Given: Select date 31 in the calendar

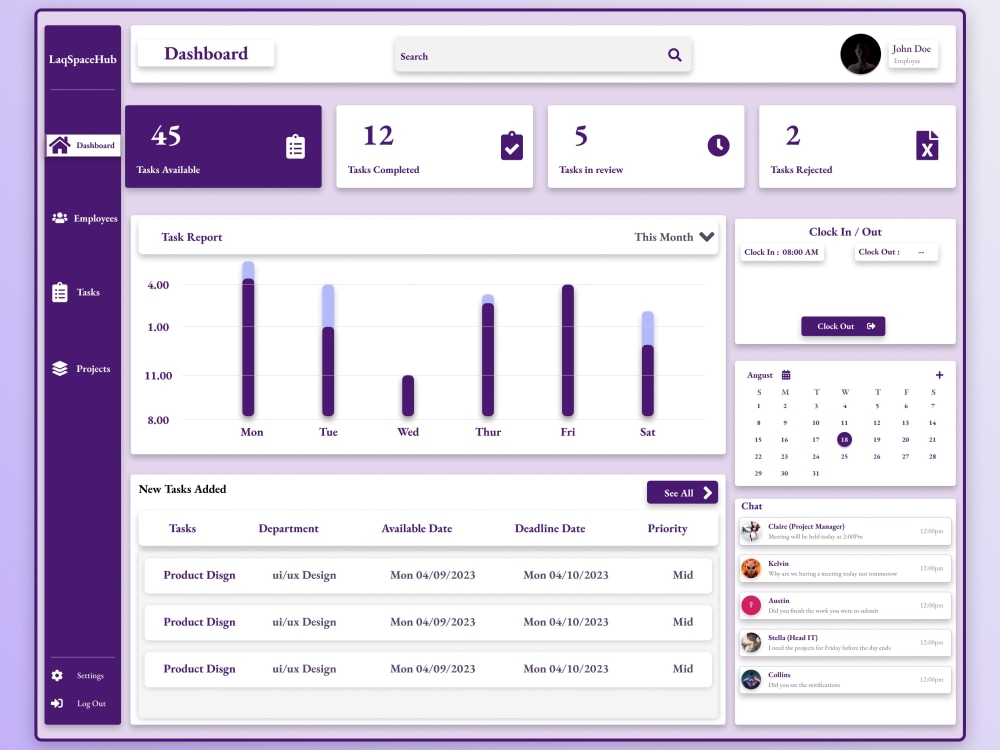Looking at the screenshot, I should (x=816, y=473).
